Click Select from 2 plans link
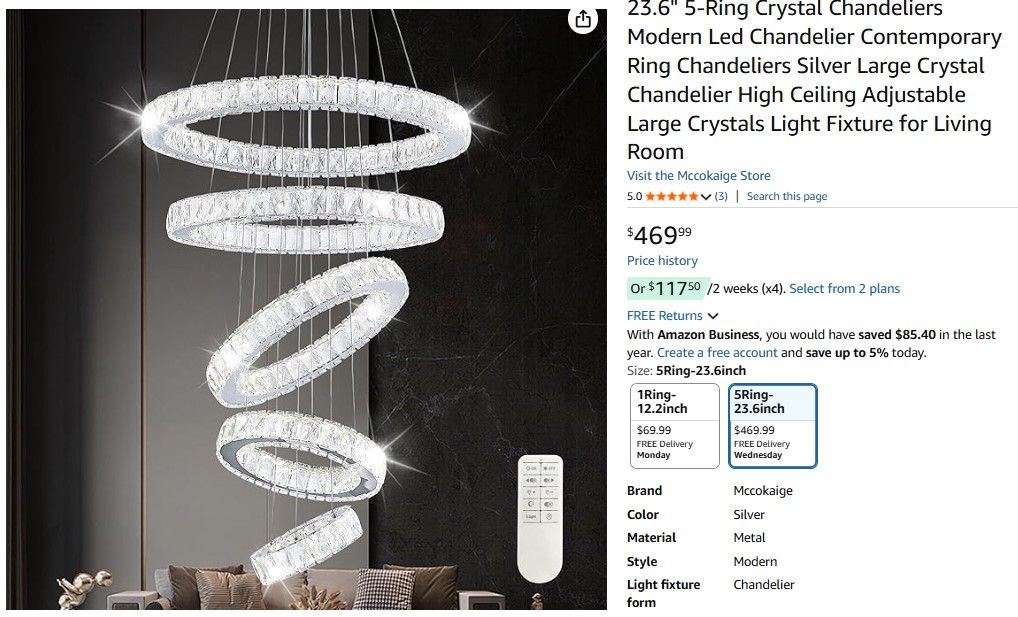The height and width of the screenshot is (617, 1018). 844,289
